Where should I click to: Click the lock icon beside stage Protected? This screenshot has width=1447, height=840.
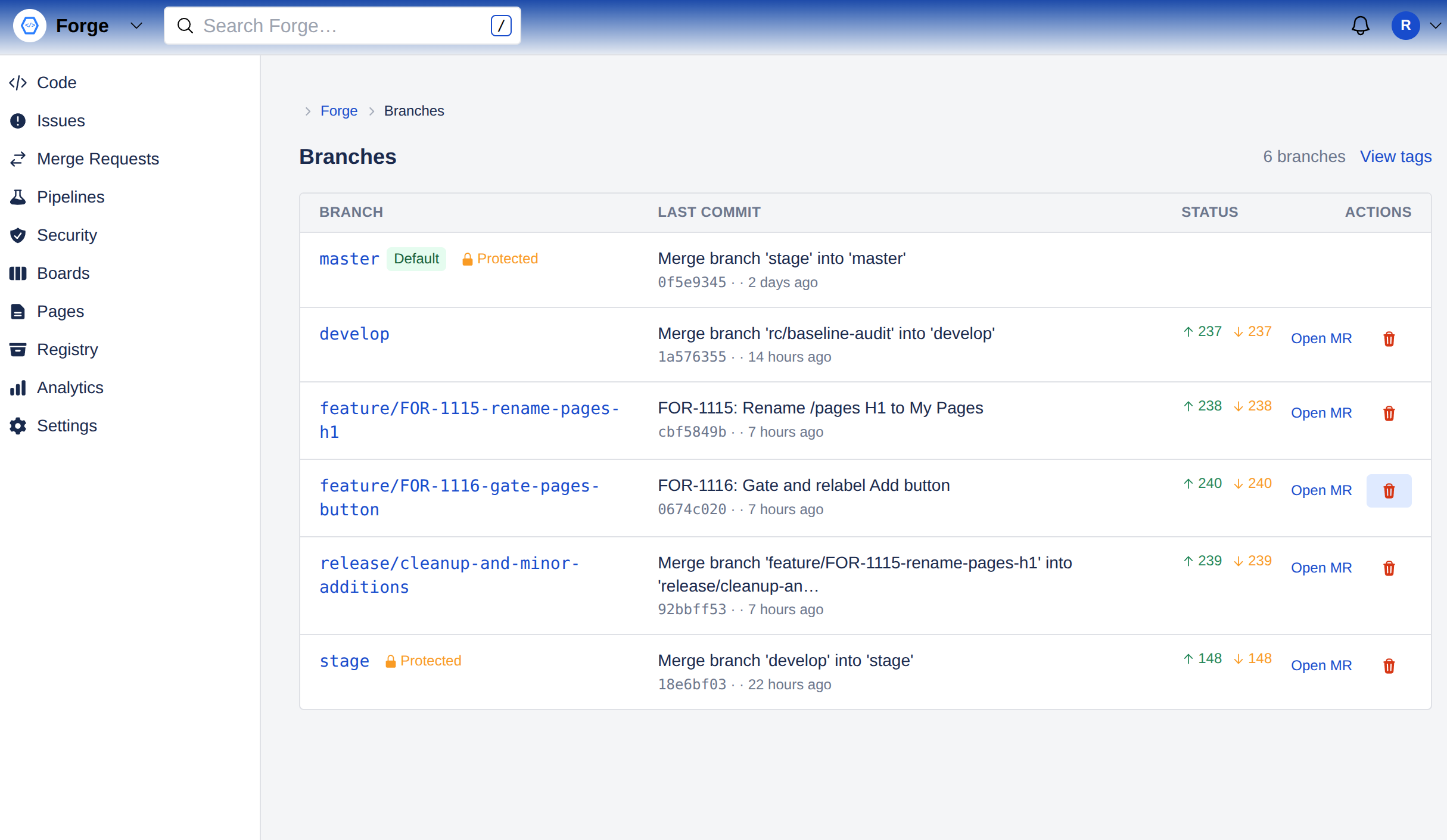pos(391,661)
